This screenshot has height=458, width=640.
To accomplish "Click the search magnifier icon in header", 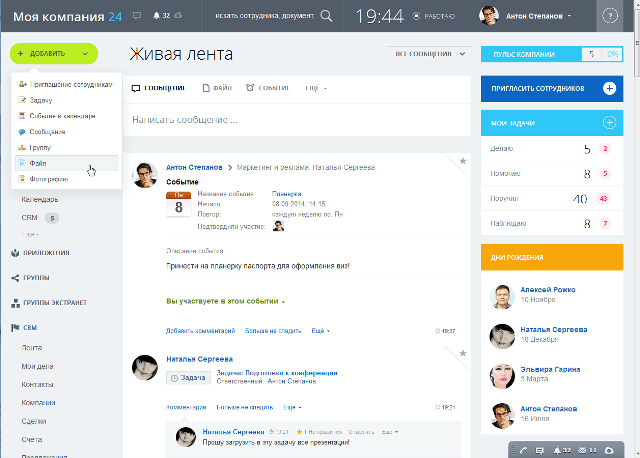I will point(326,16).
